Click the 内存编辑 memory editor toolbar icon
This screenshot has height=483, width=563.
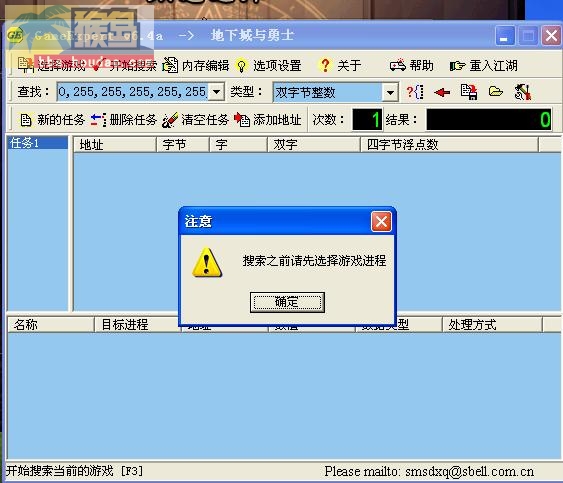pyautogui.click(x=170, y=65)
